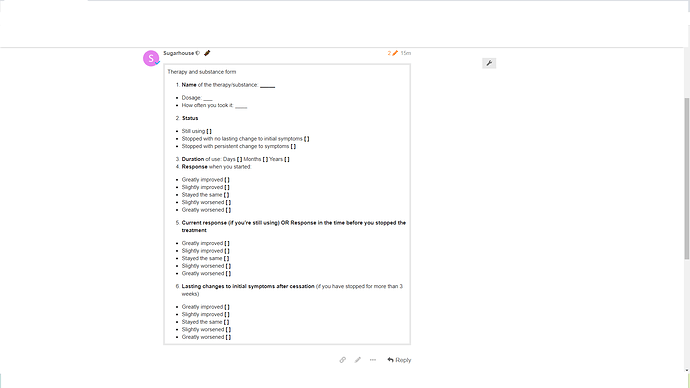This screenshot has height=388, width=690.
Task: Click the 'Duration of use' line
Action: pyautogui.click(x=235, y=159)
